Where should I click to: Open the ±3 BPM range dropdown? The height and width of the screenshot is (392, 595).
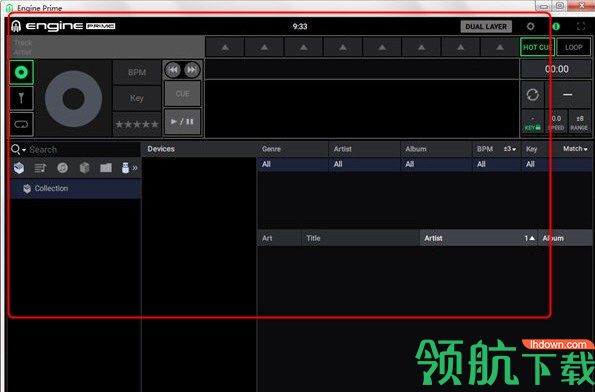click(510, 149)
